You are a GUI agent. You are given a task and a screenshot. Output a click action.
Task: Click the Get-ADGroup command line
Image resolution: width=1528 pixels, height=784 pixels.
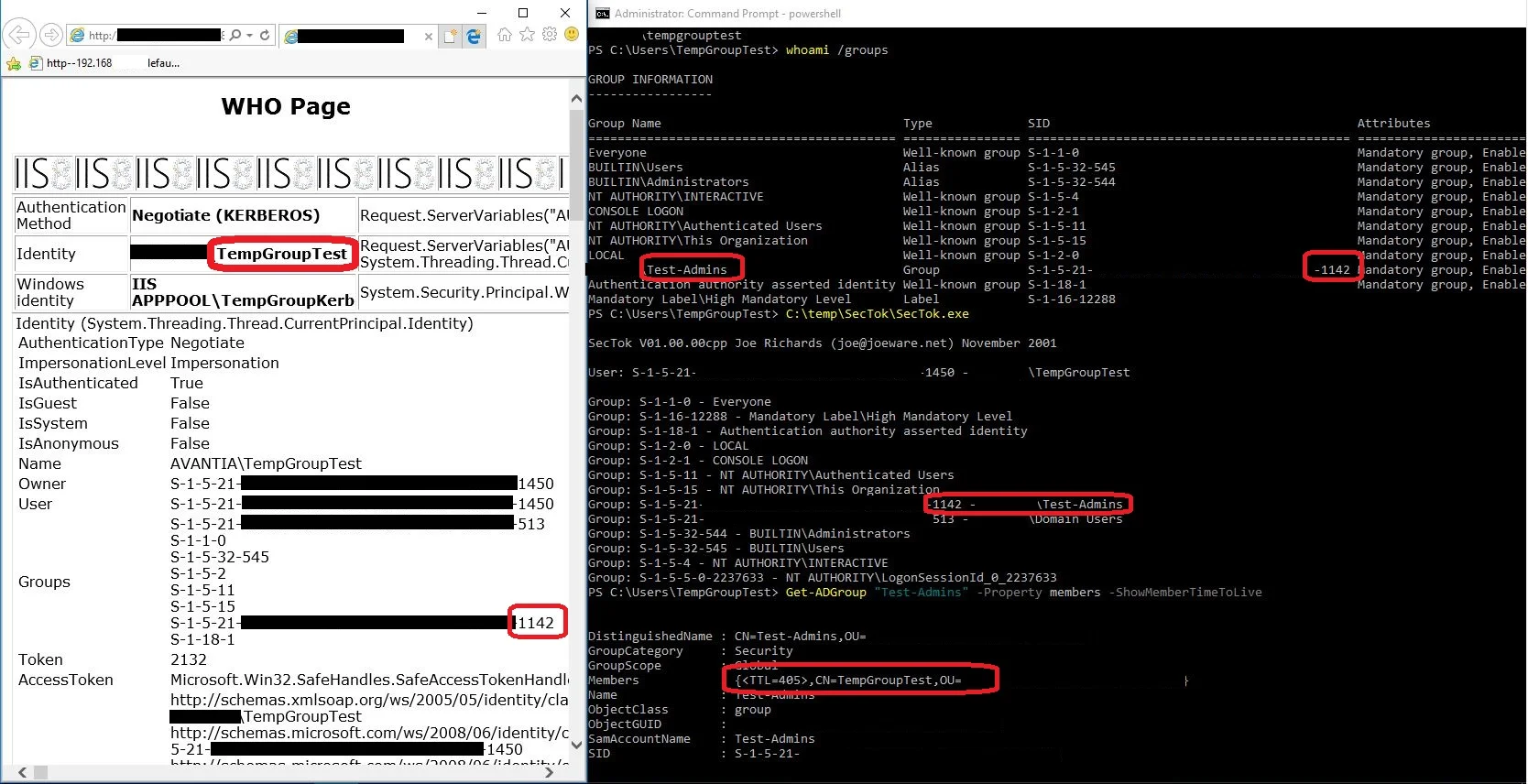[x=1023, y=593]
